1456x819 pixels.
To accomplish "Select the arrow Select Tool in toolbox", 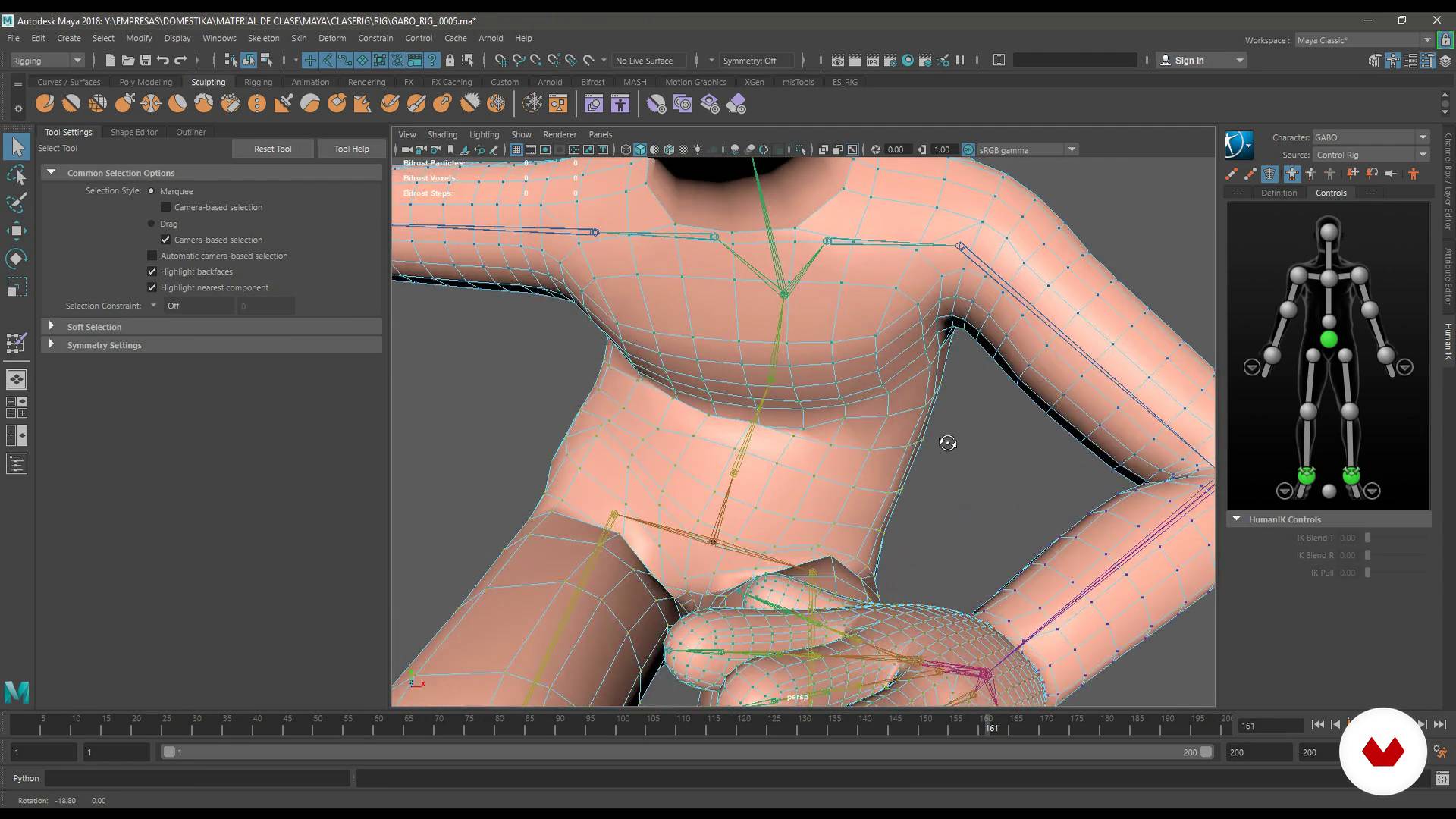I will pyautogui.click(x=17, y=146).
